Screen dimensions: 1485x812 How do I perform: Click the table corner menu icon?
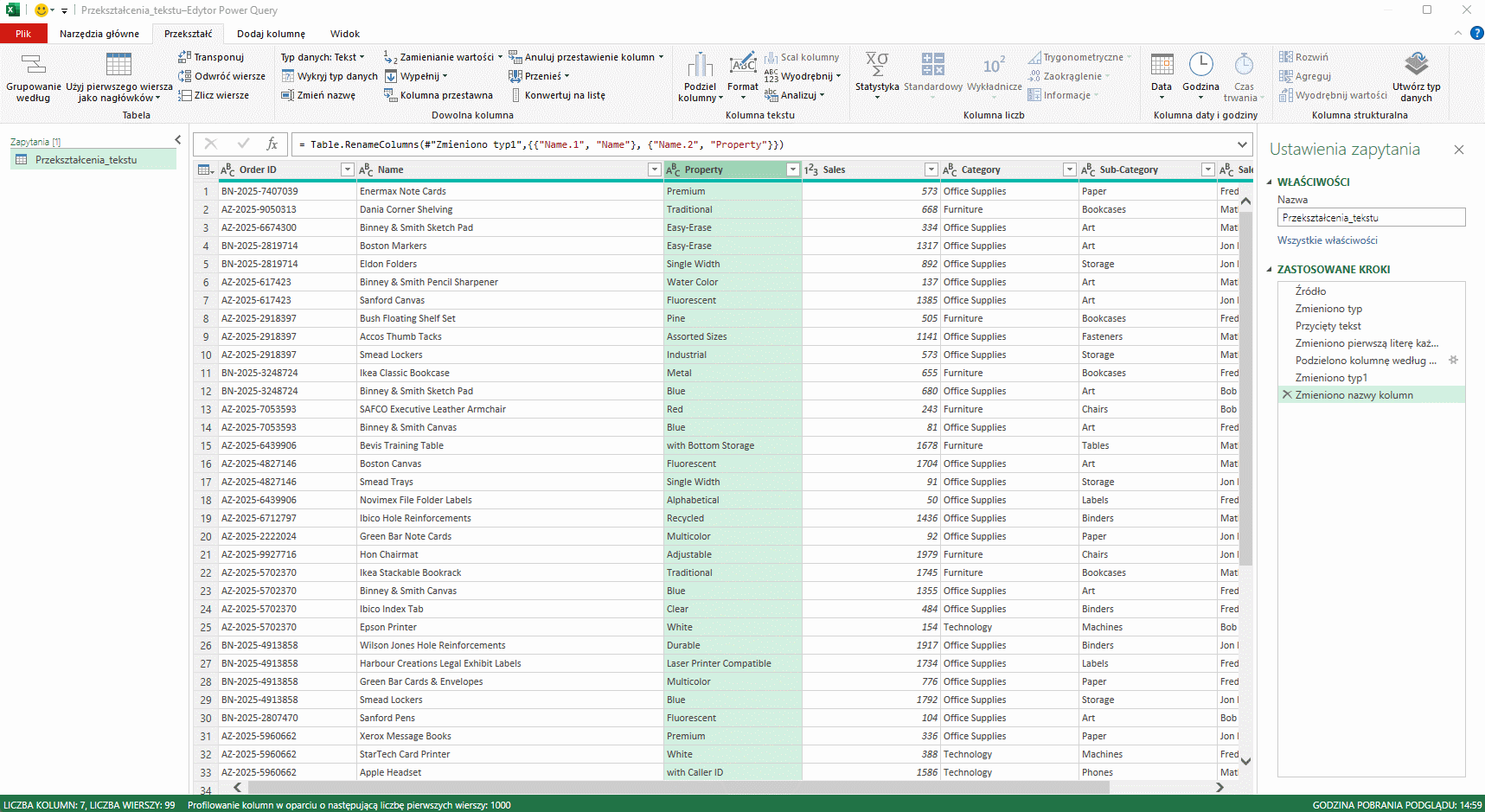[x=206, y=169]
